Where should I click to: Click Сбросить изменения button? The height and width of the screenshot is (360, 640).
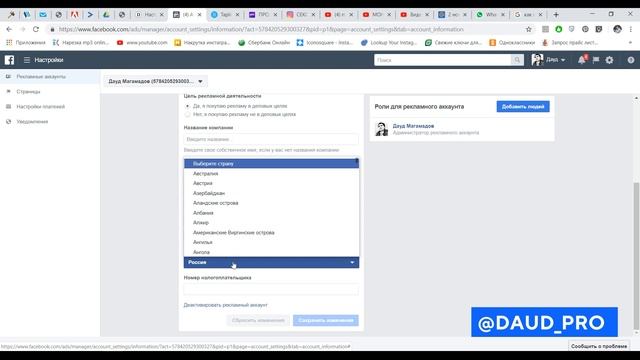pyautogui.click(x=258, y=320)
